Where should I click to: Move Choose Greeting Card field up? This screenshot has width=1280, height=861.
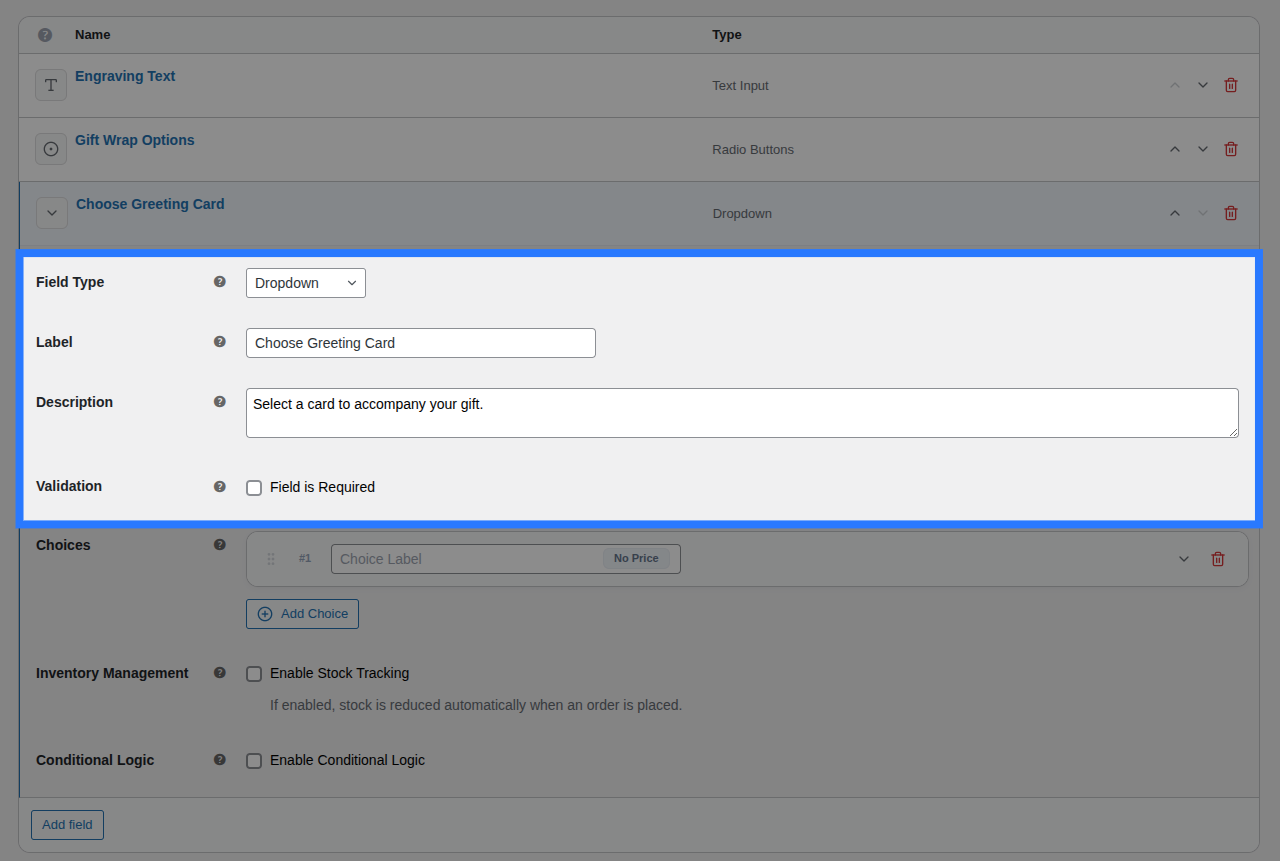tap(1175, 213)
